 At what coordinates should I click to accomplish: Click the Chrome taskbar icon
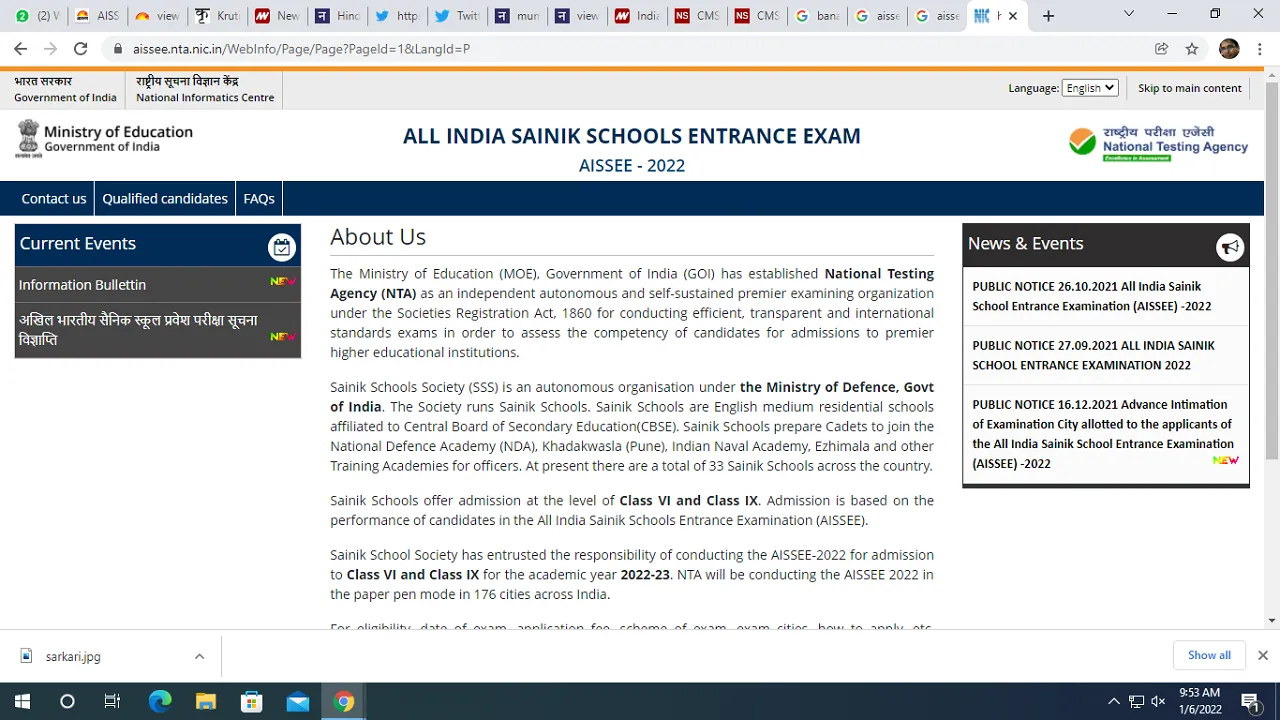344,701
